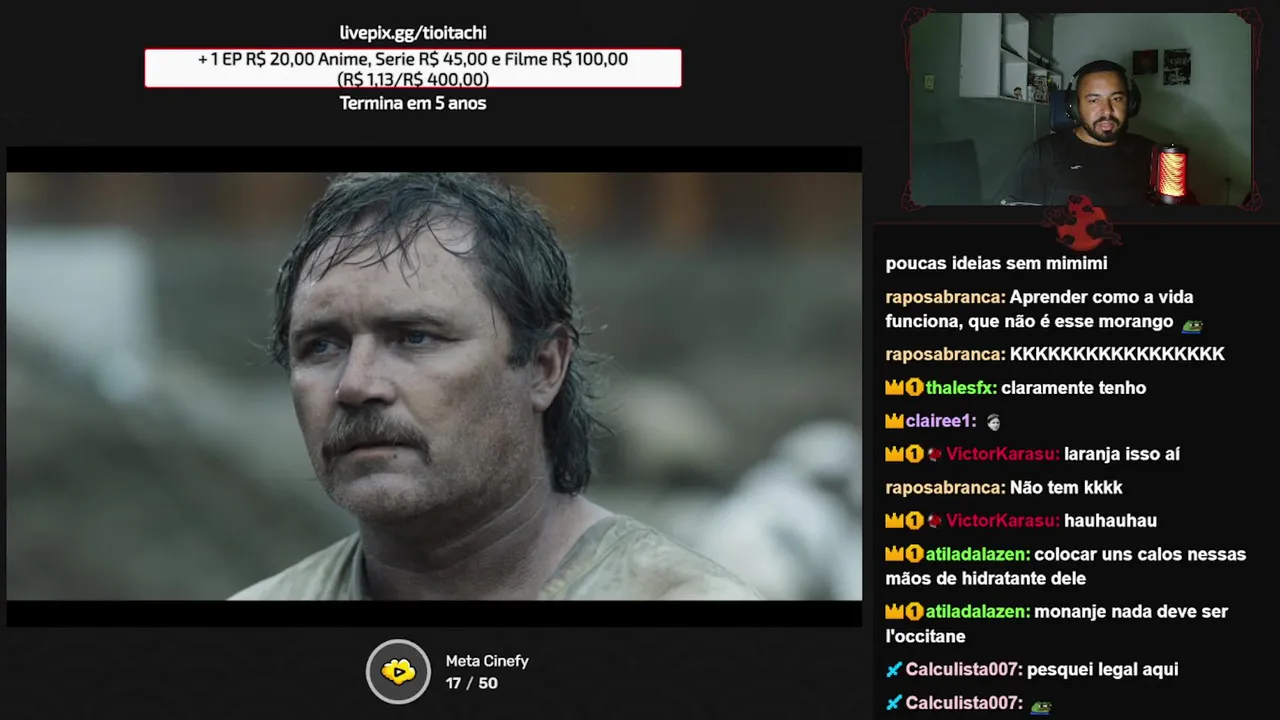Click the 'claramente tenho' message text
This screenshot has height=720, width=1280.
coord(1074,388)
